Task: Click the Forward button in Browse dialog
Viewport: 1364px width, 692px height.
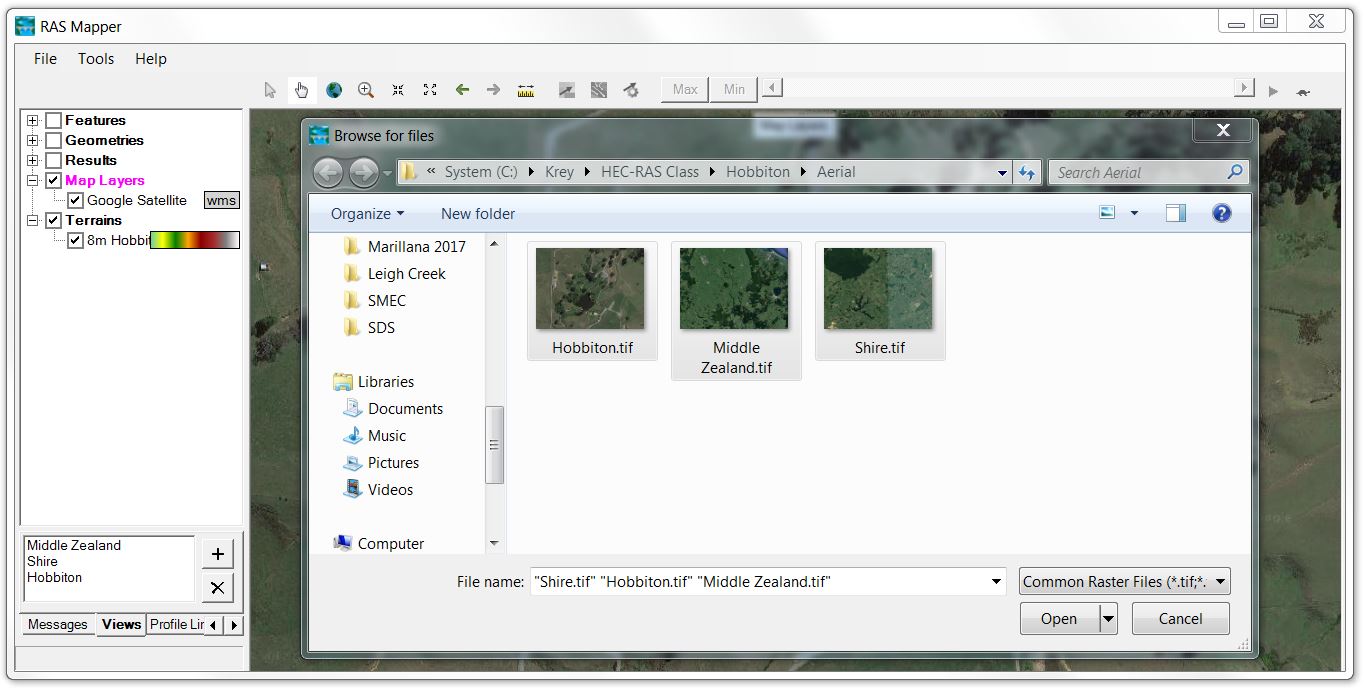Action: click(x=364, y=173)
